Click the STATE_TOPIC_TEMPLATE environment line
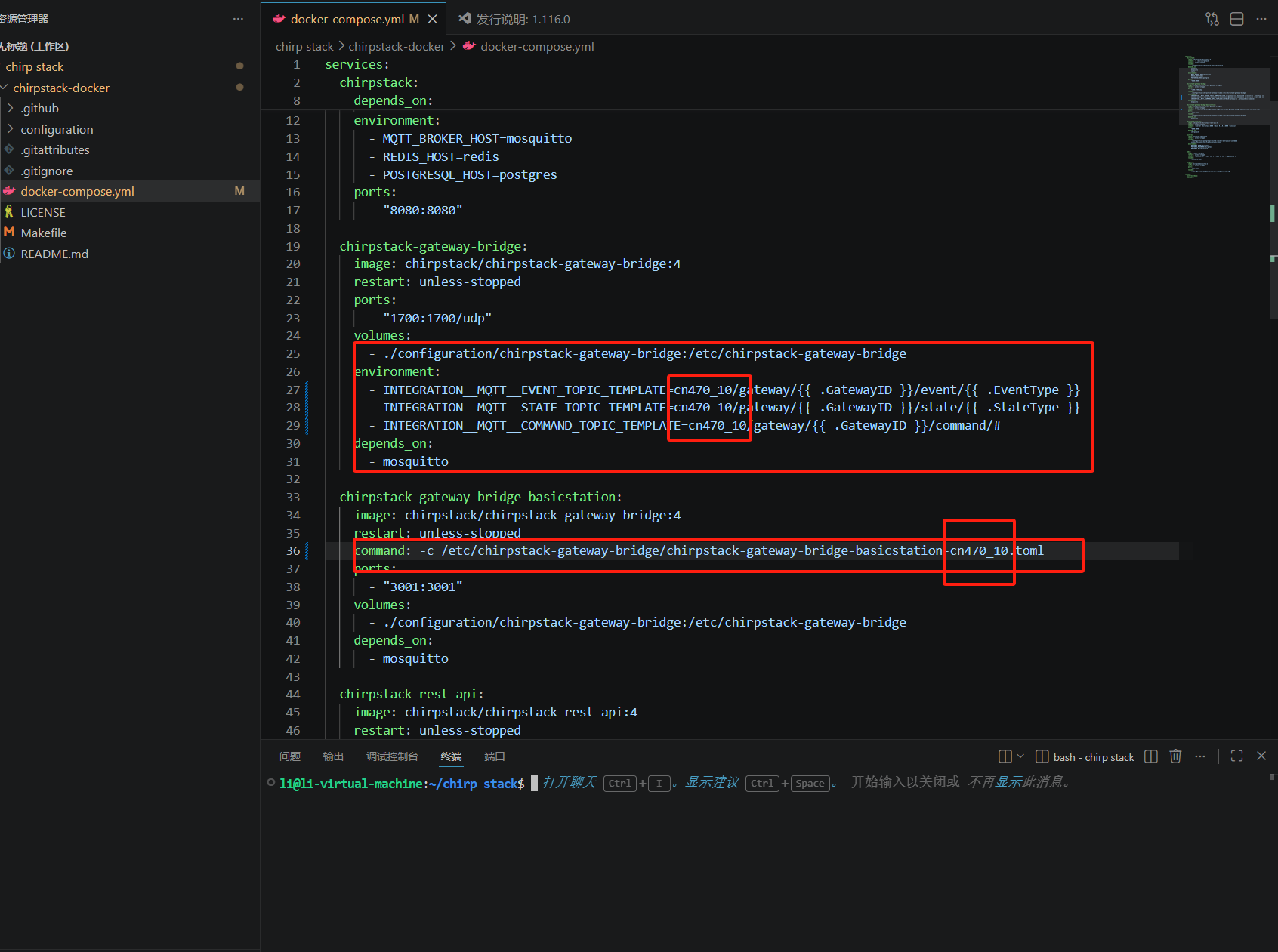Image resolution: width=1278 pixels, height=952 pixels. (724, 408)
